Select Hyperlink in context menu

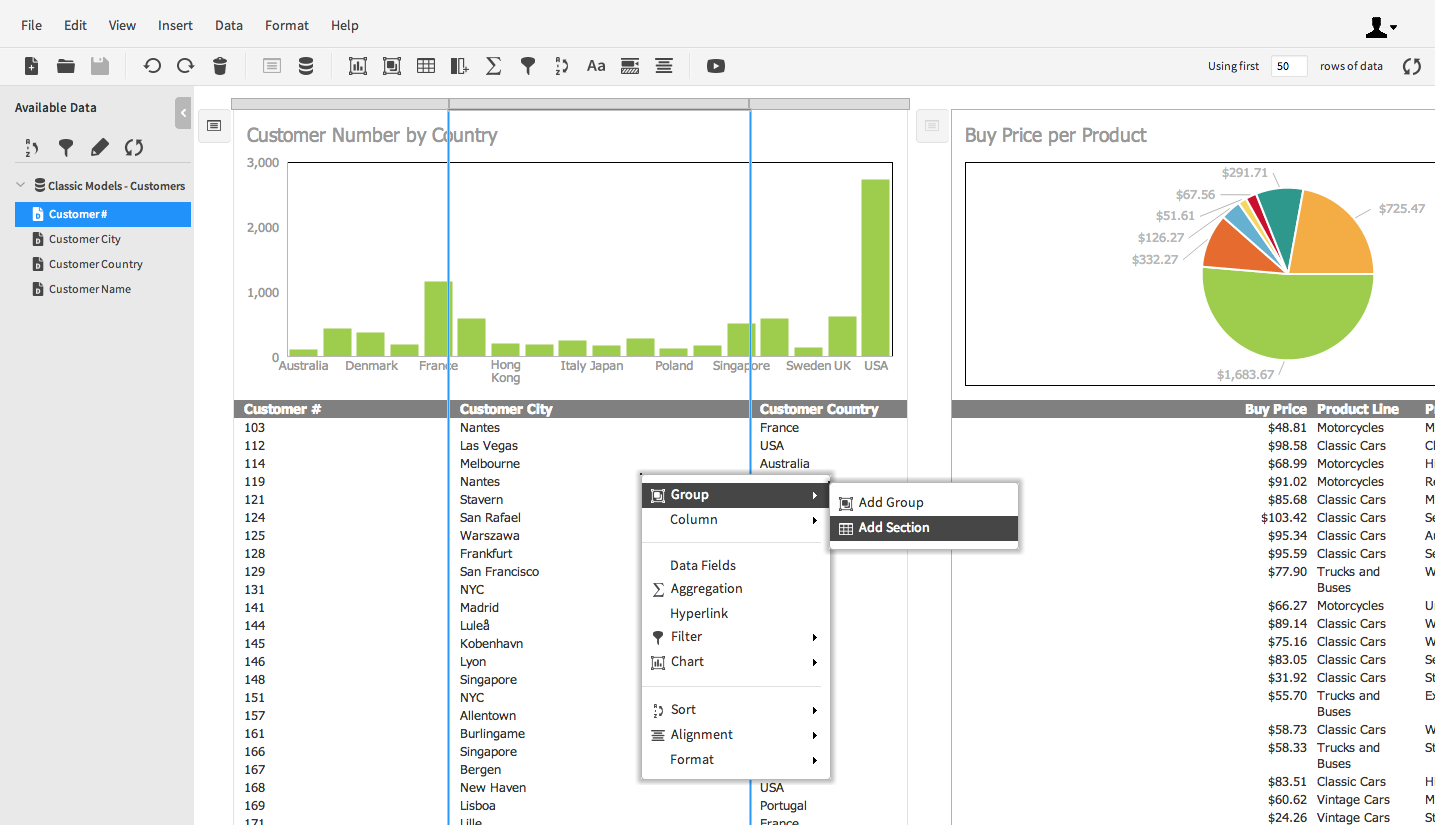click(x=736, y=613)
